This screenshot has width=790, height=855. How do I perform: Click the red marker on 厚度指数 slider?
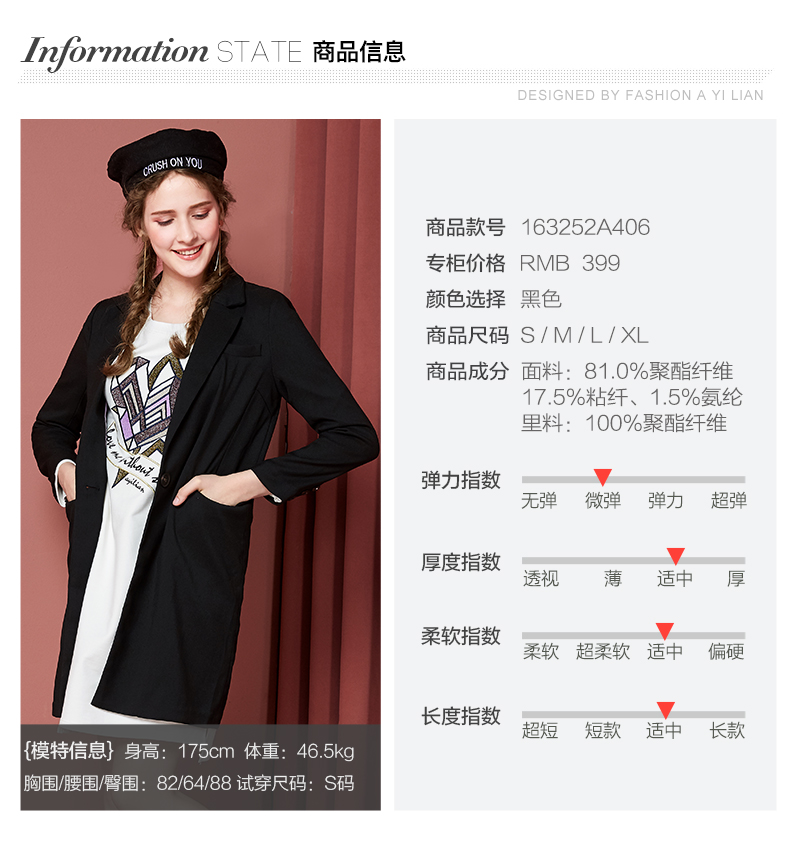point(676,557)
